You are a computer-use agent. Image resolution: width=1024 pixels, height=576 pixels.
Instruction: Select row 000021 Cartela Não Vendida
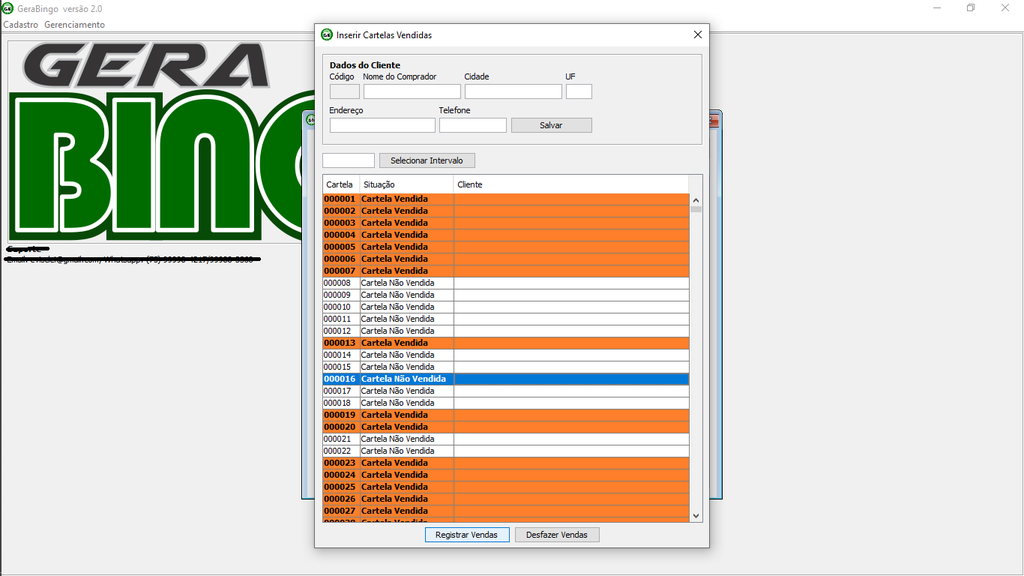point(505,440)
